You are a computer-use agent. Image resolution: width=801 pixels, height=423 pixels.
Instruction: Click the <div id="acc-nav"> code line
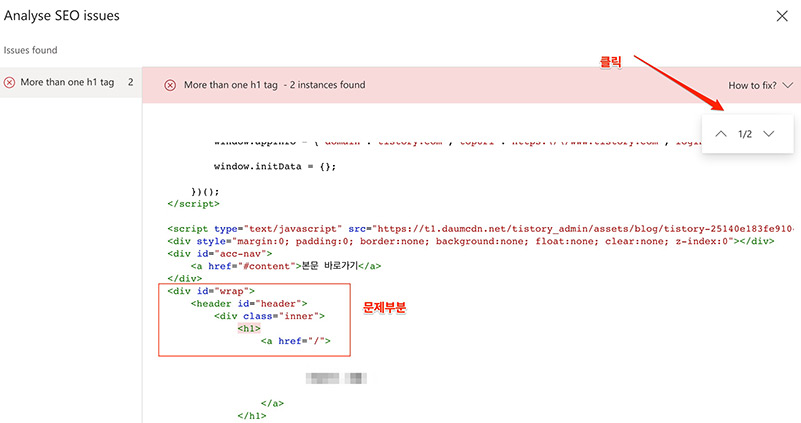point(220,254)
